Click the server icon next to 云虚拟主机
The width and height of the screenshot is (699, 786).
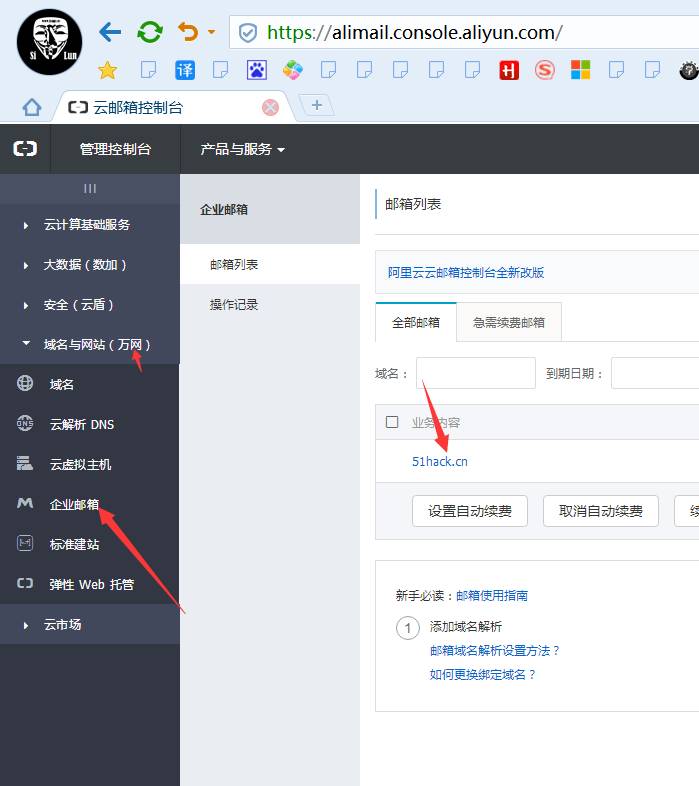tap(25, 464)
